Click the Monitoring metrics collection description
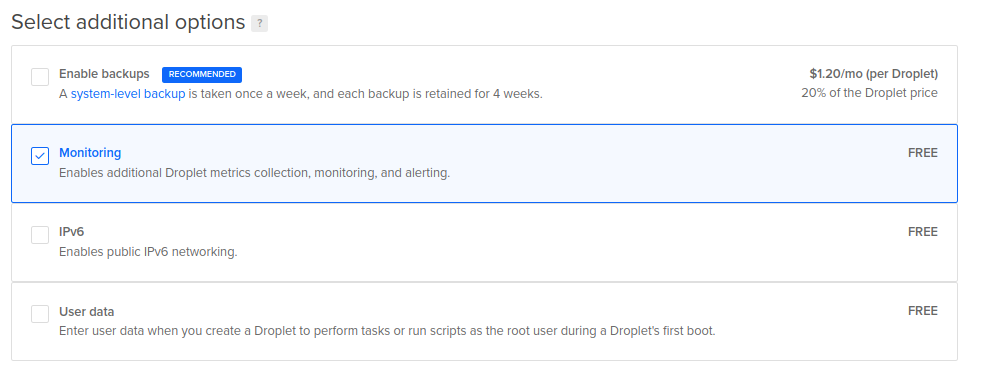 (x=255, y=173)
